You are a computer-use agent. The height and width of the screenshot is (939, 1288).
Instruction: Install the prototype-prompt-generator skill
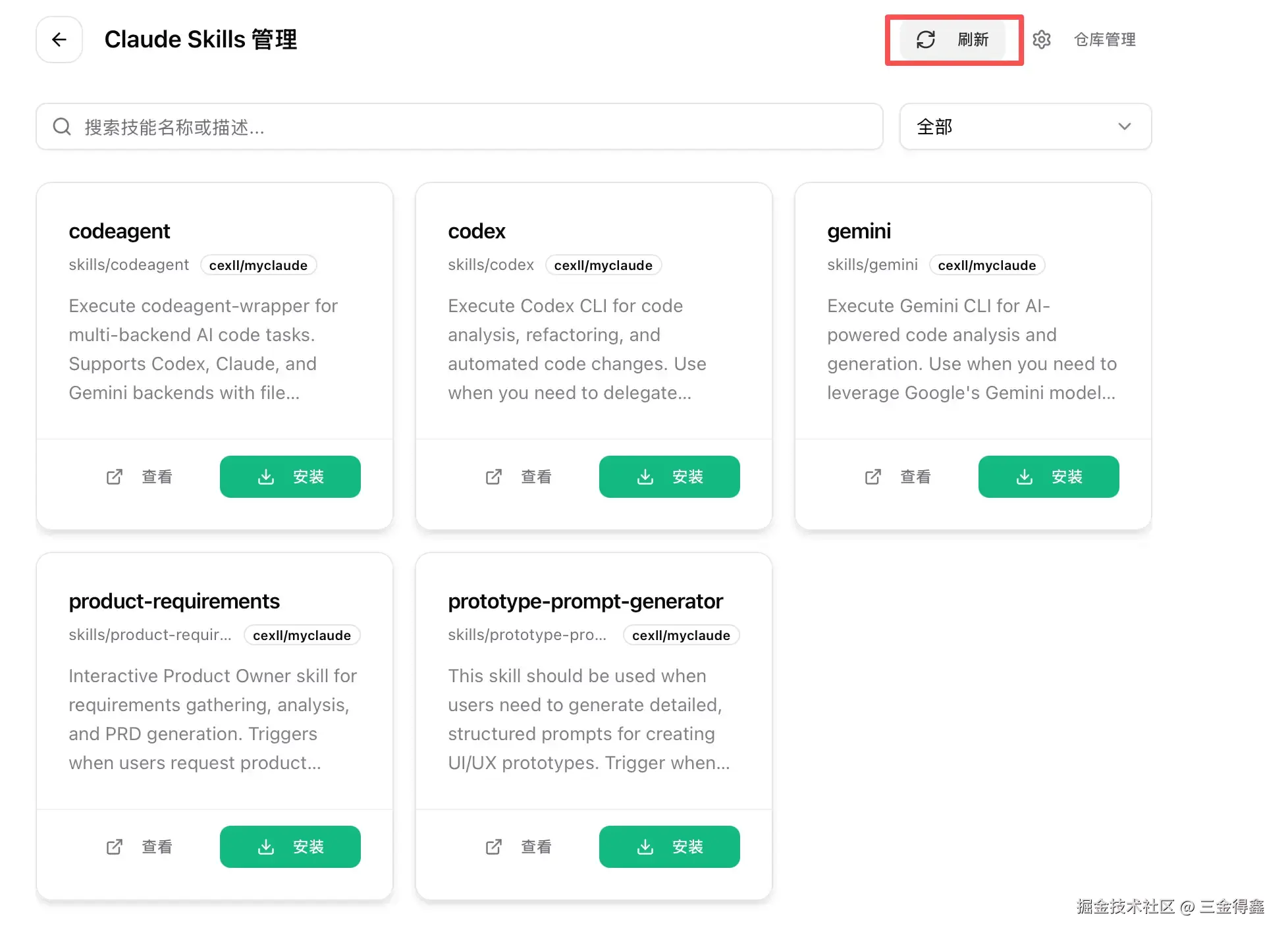pyautogui.click(x=670, y=847)
